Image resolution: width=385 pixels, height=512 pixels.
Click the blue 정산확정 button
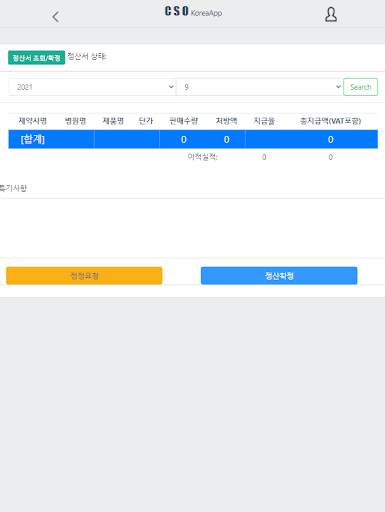(x=279, y=276)
